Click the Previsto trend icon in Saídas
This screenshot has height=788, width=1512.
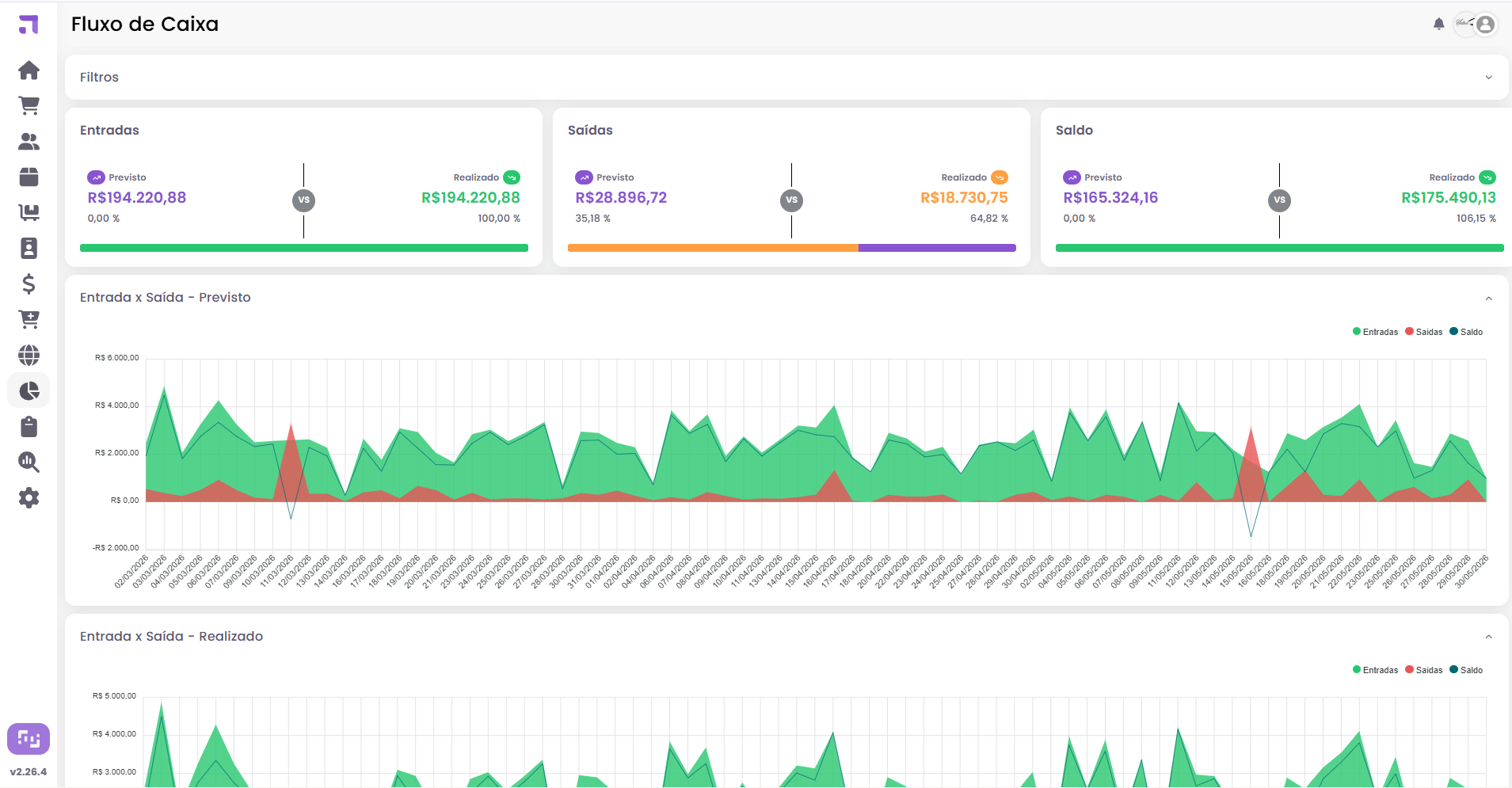pos(584,177)
